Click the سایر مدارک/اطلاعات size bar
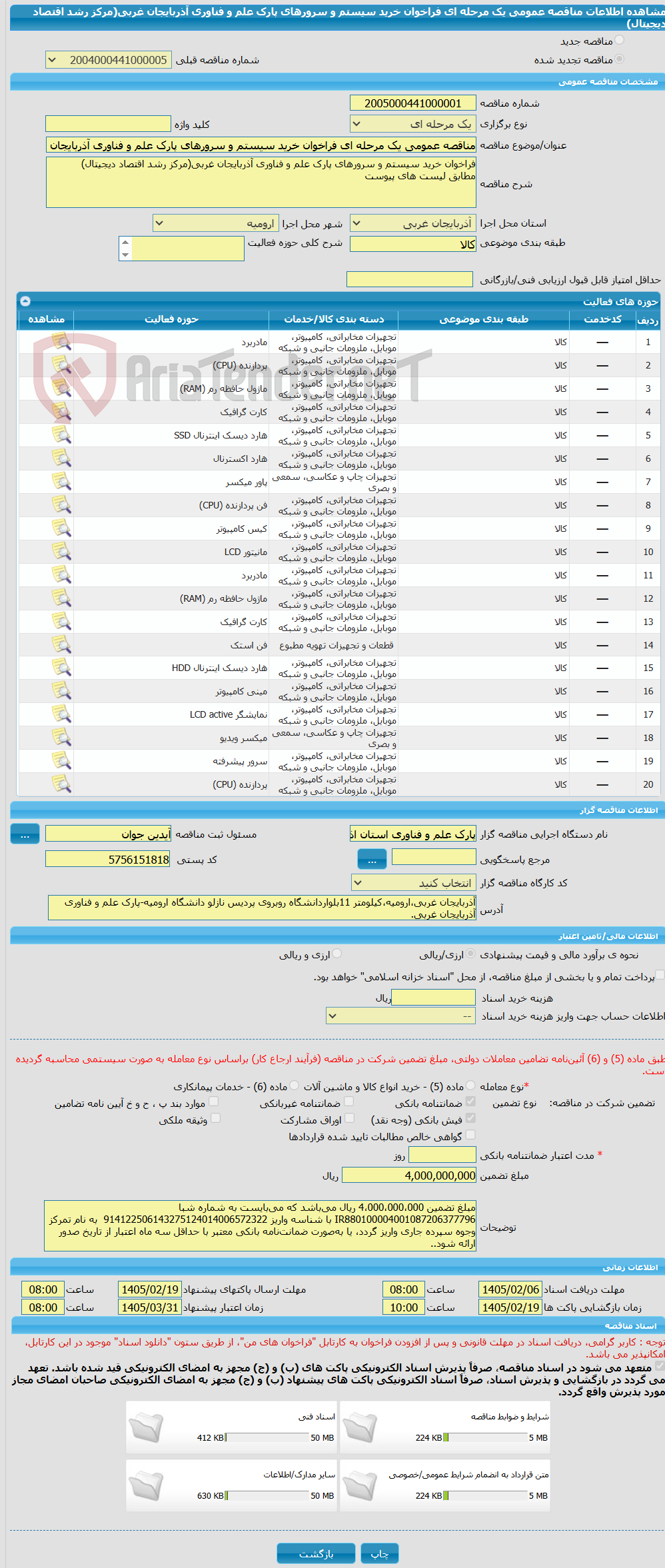The height and width of the screenshot is (1568, 665). click(x=267, y=1496)
